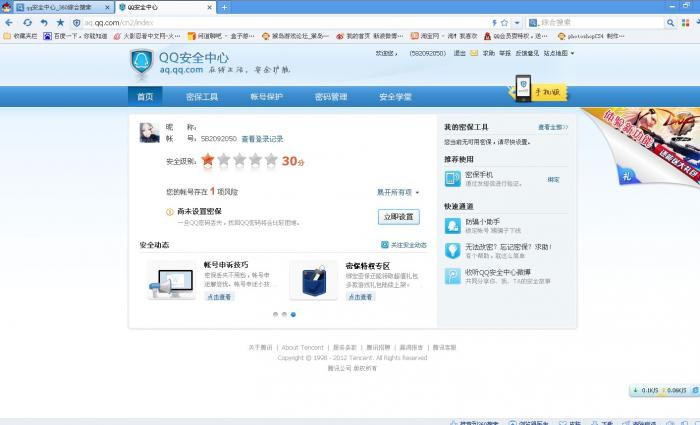Open the photoshopCS4 bookmark
The width and height of the screenshot is (700, 425).
[x=591, y=36]
